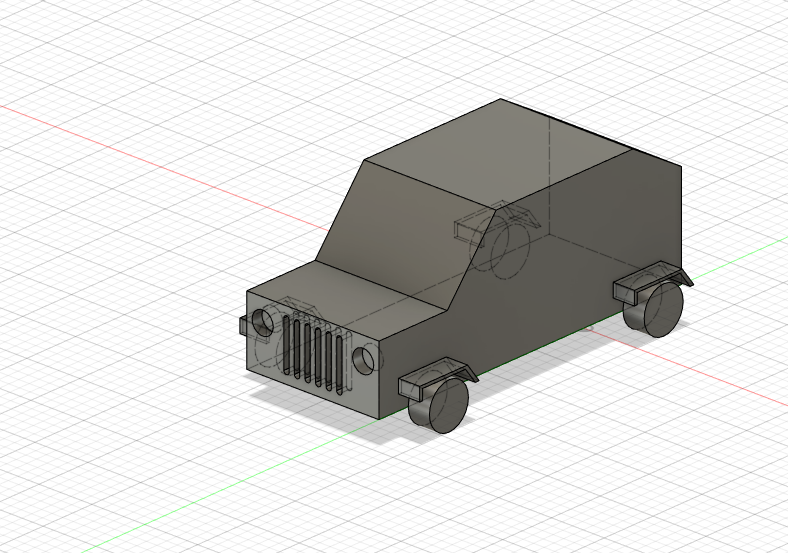This screenshot has height=553, width=788.
Task: Select the fender above the near rear wheel
Action: (652, 280)
